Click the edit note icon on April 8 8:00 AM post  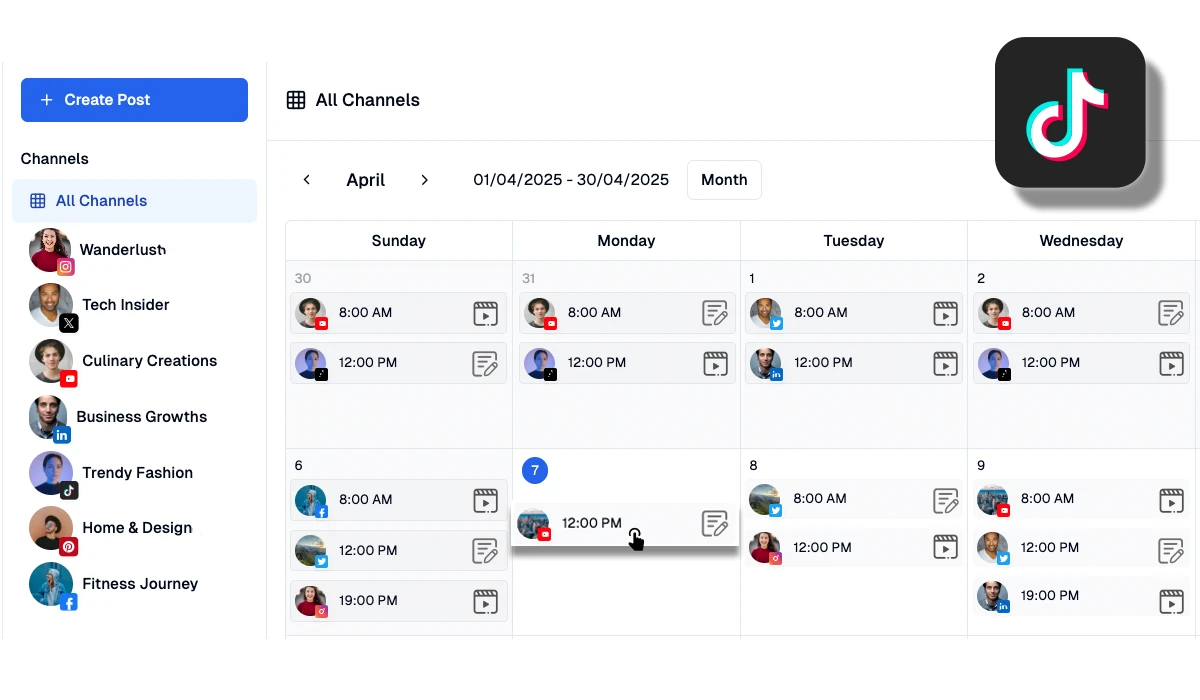(945, 500)
